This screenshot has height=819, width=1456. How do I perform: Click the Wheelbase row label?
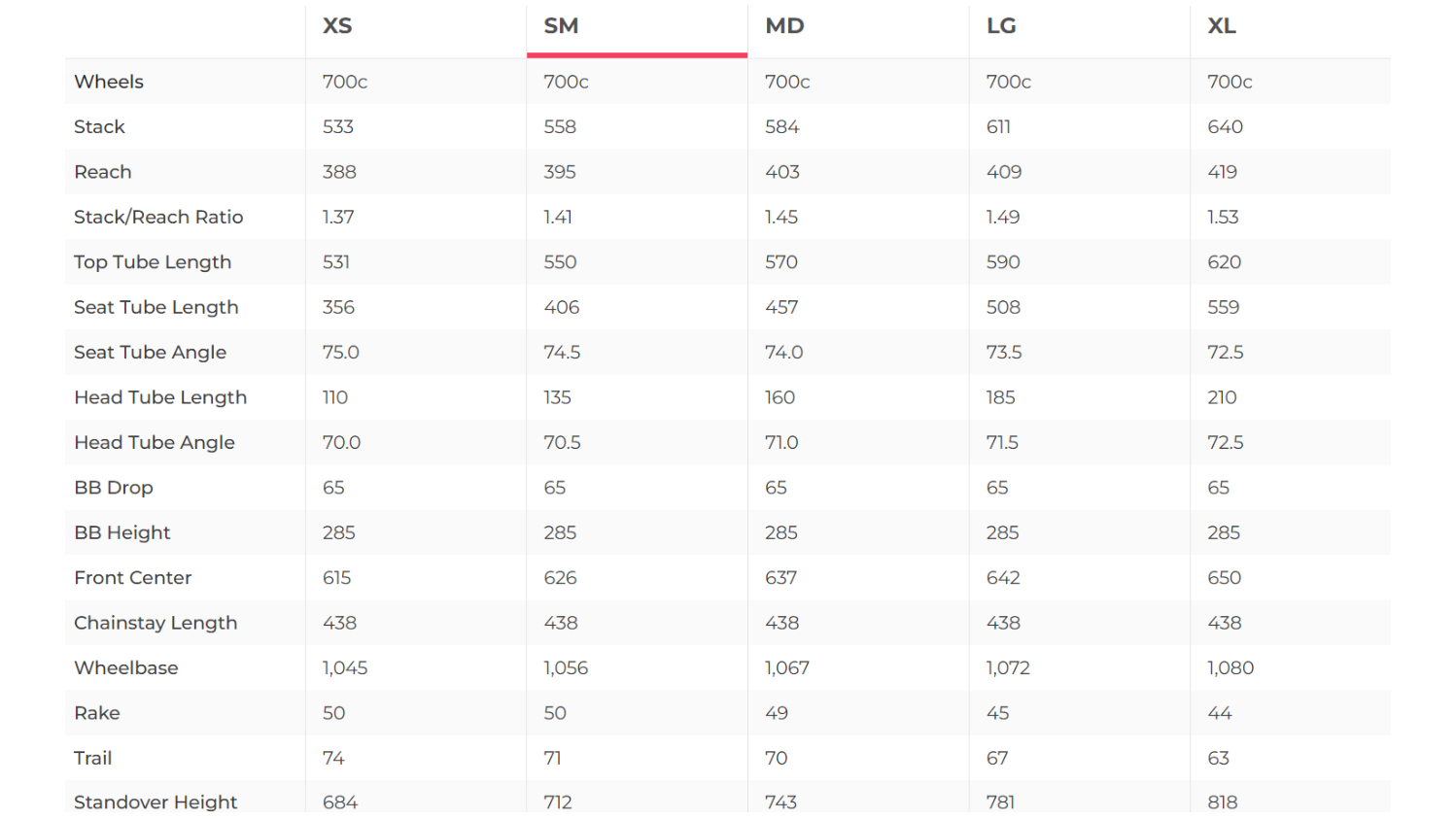(126, 668)
